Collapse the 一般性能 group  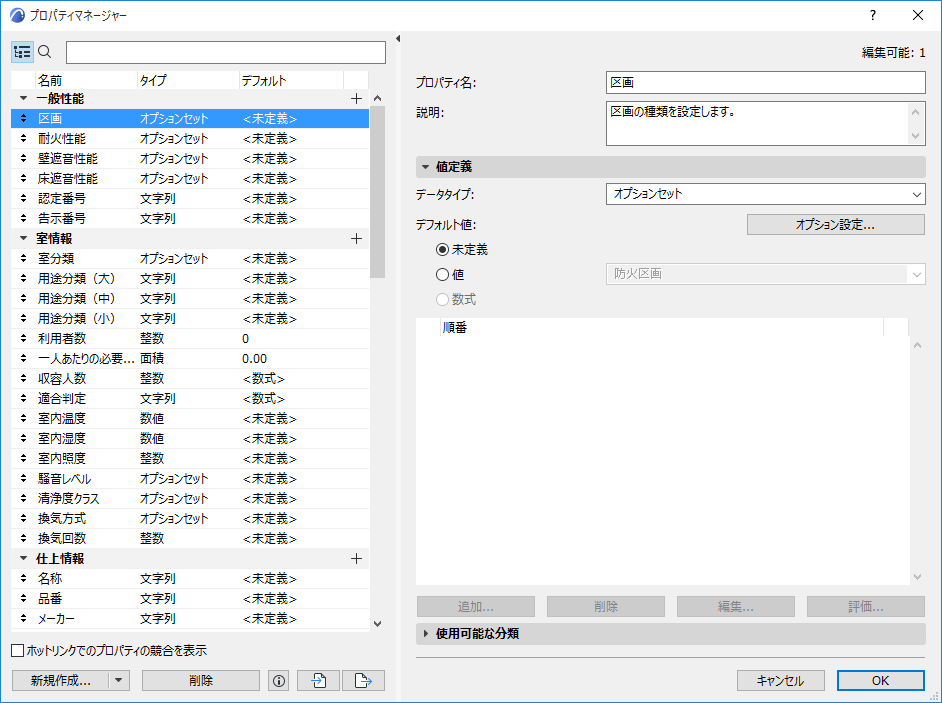point(23,98)
